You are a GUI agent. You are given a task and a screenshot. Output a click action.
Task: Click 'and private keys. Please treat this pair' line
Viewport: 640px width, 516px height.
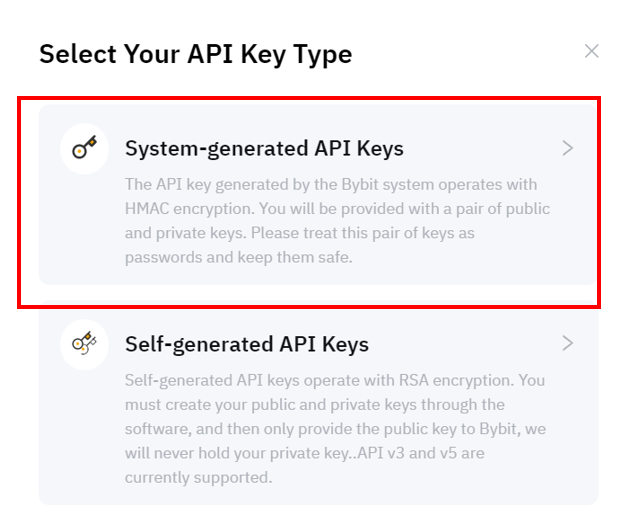(300, 233)
